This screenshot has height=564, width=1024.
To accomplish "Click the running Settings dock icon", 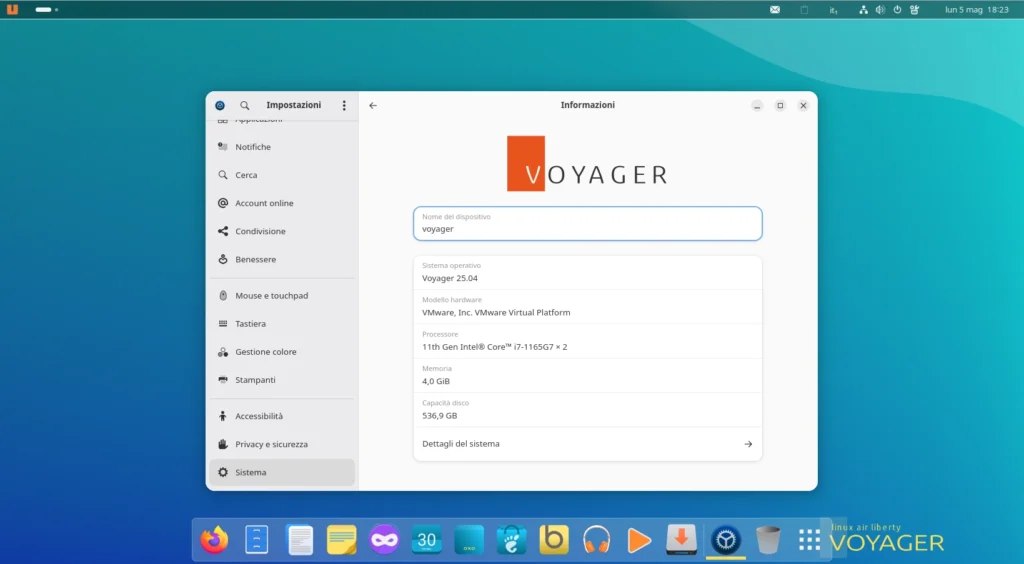I will click(726, 540).
